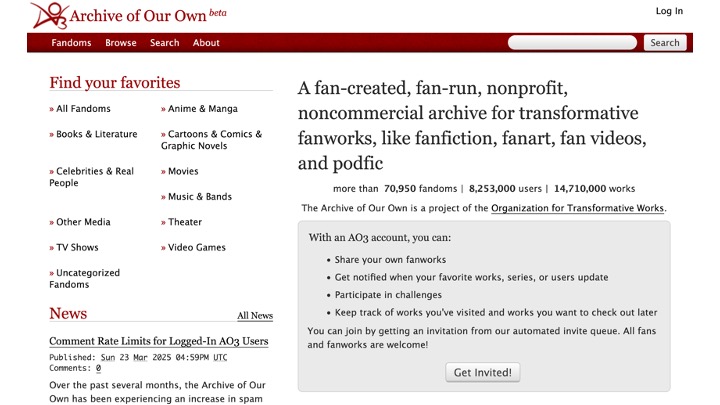Click the news comments count 0
This screenshot has width=720, height=405.
(x=98, y=368)
